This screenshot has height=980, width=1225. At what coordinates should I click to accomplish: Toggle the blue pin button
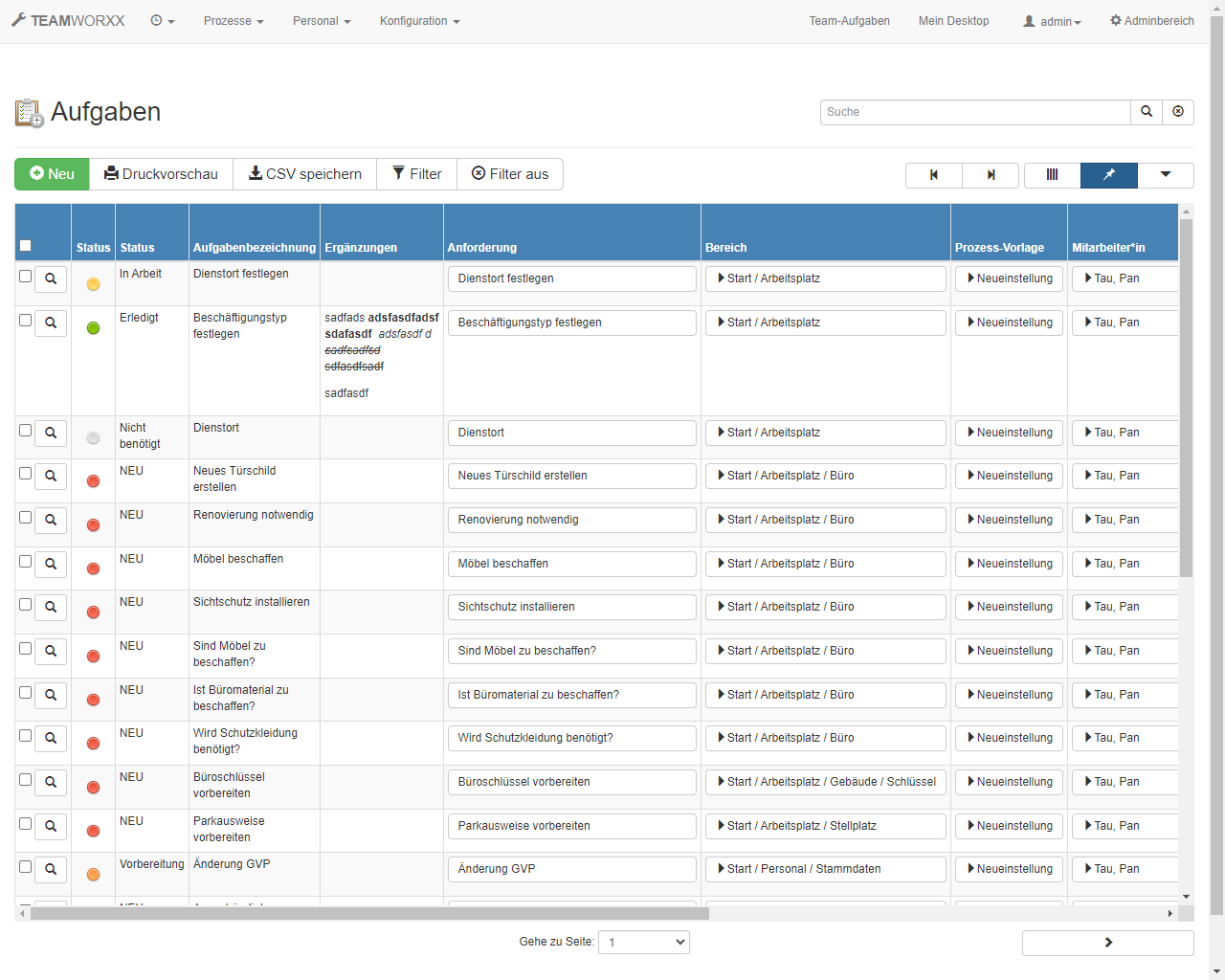[1109, 175]
